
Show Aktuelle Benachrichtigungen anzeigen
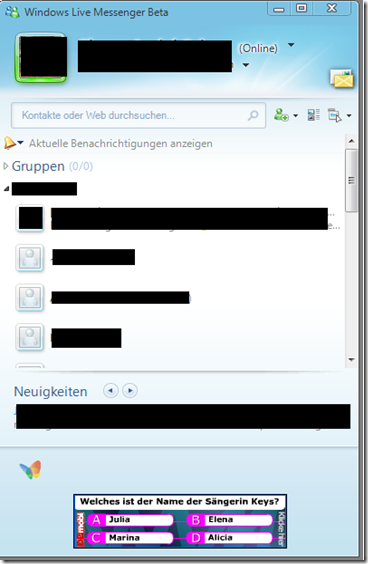click(121, 144)
